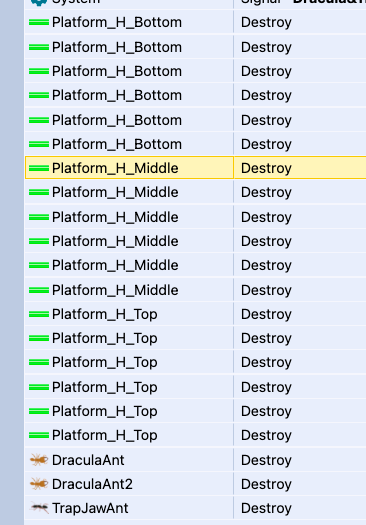Select the DraculaAnt object name

[x=88, y=460]
